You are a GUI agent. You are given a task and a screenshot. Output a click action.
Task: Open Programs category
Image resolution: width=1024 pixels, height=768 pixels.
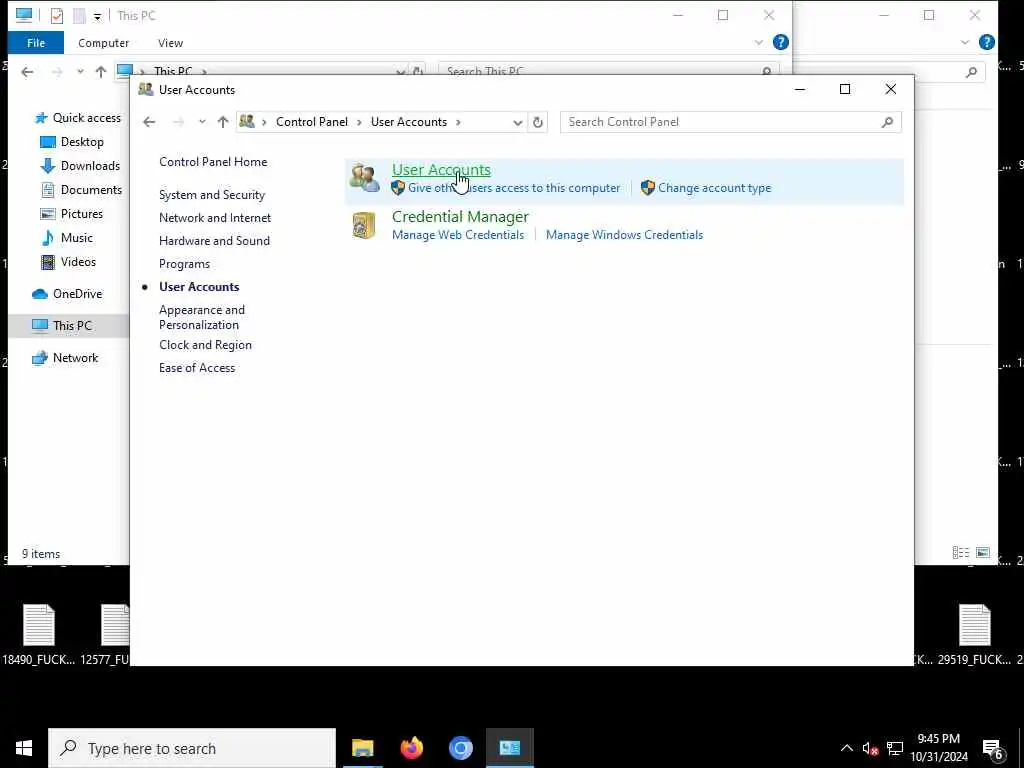point(184,264)
